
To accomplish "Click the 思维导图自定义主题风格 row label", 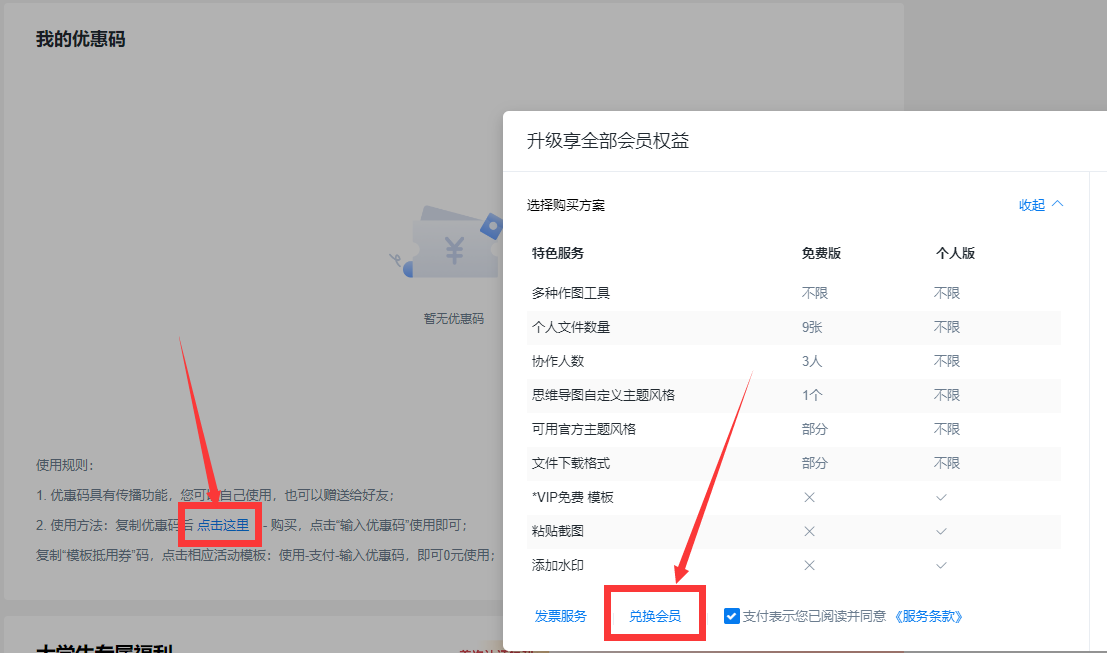I will click(603, 395).
